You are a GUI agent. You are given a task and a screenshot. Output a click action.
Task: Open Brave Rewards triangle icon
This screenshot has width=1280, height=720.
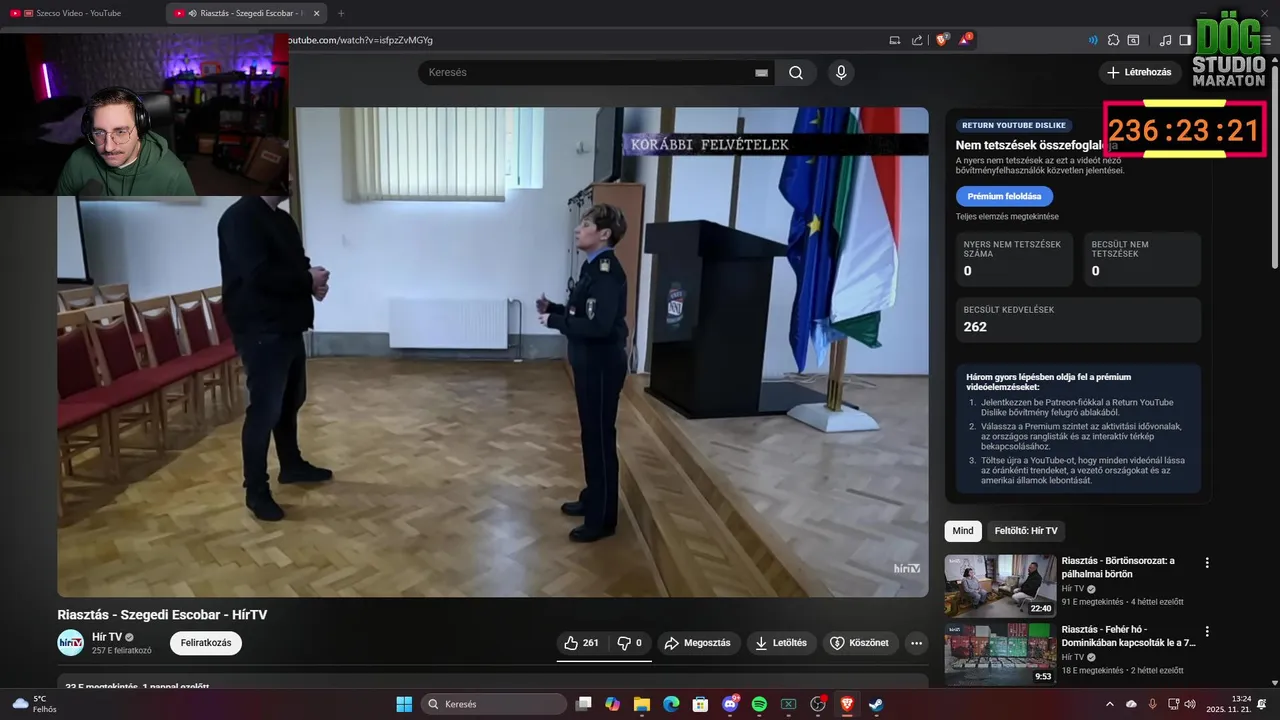965,40
